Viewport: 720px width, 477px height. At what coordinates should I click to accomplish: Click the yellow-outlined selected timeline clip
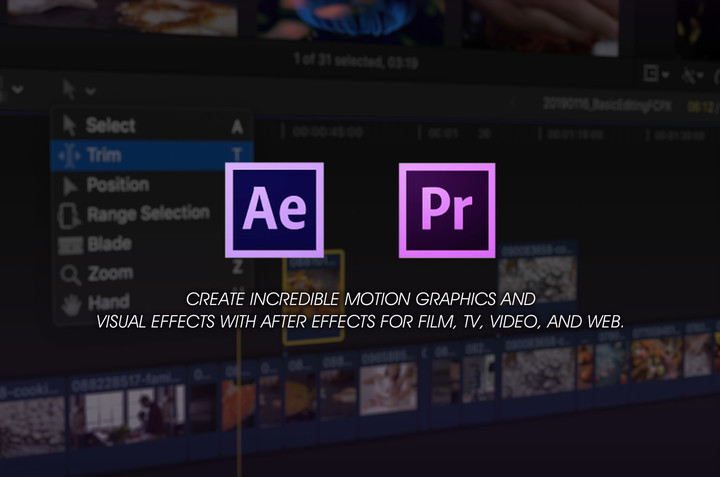tap(312, 297)
